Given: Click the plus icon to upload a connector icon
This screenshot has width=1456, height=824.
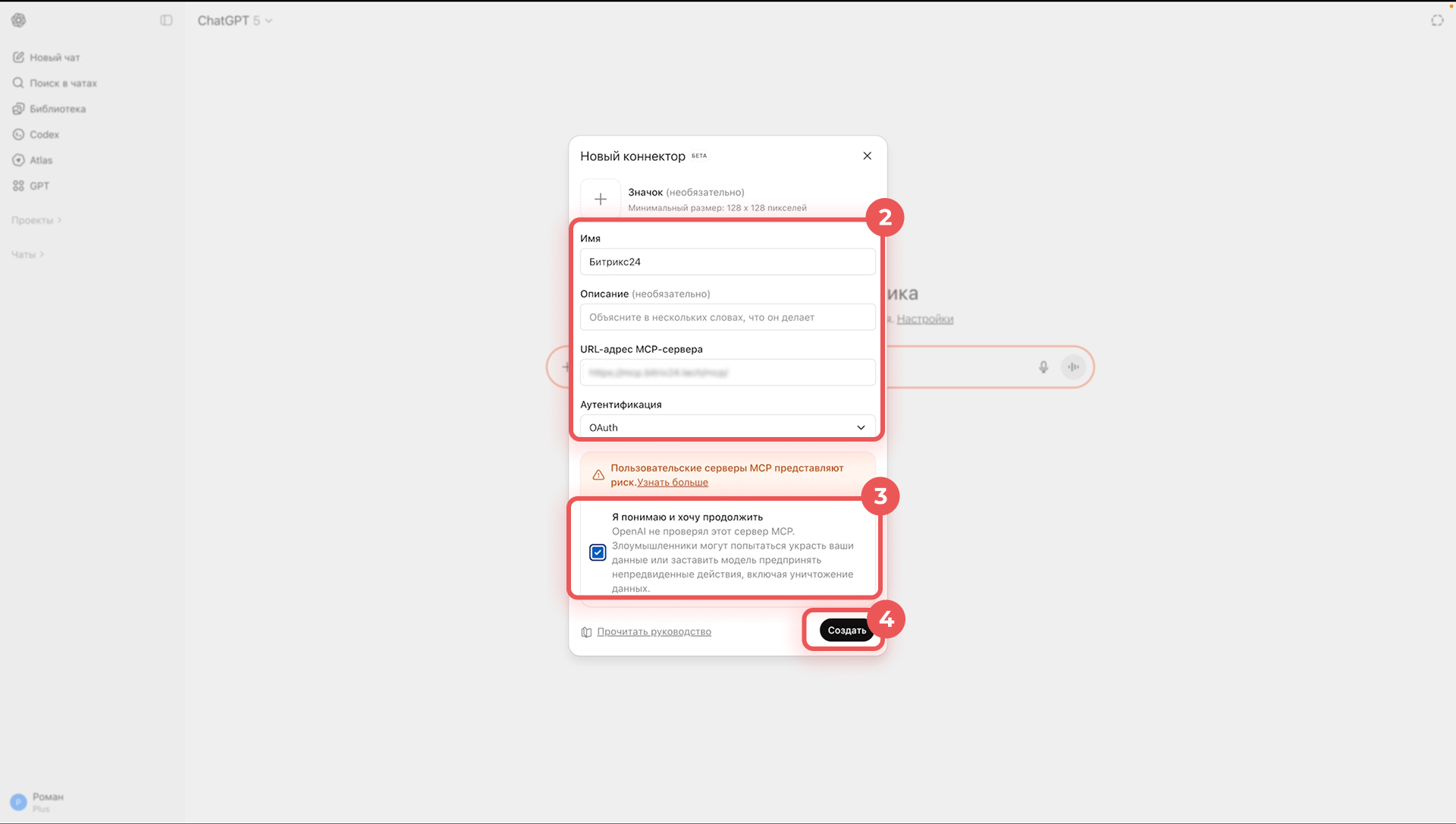Looking at the screenshot, I should coord(600,200).
